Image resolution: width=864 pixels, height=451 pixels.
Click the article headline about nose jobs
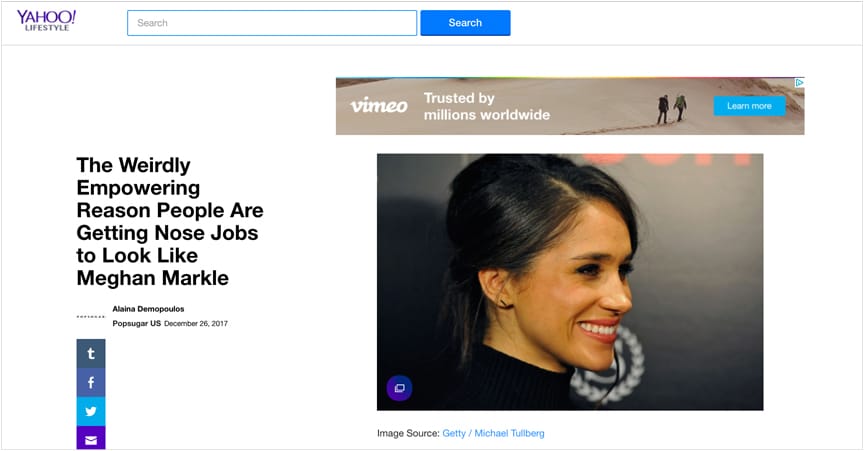tap(170, 221)
